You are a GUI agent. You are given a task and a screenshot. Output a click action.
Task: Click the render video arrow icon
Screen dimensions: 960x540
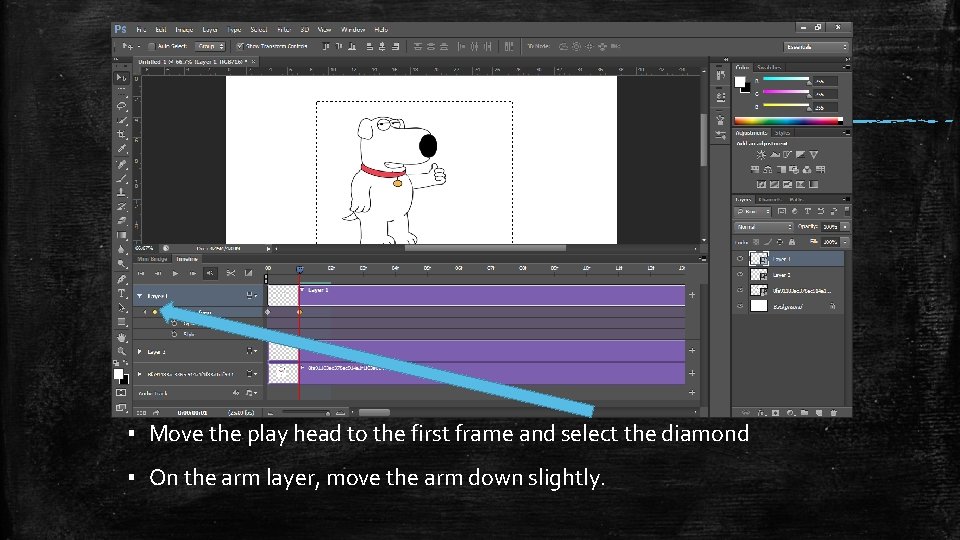pyautogui.click(x=156, y=413)
